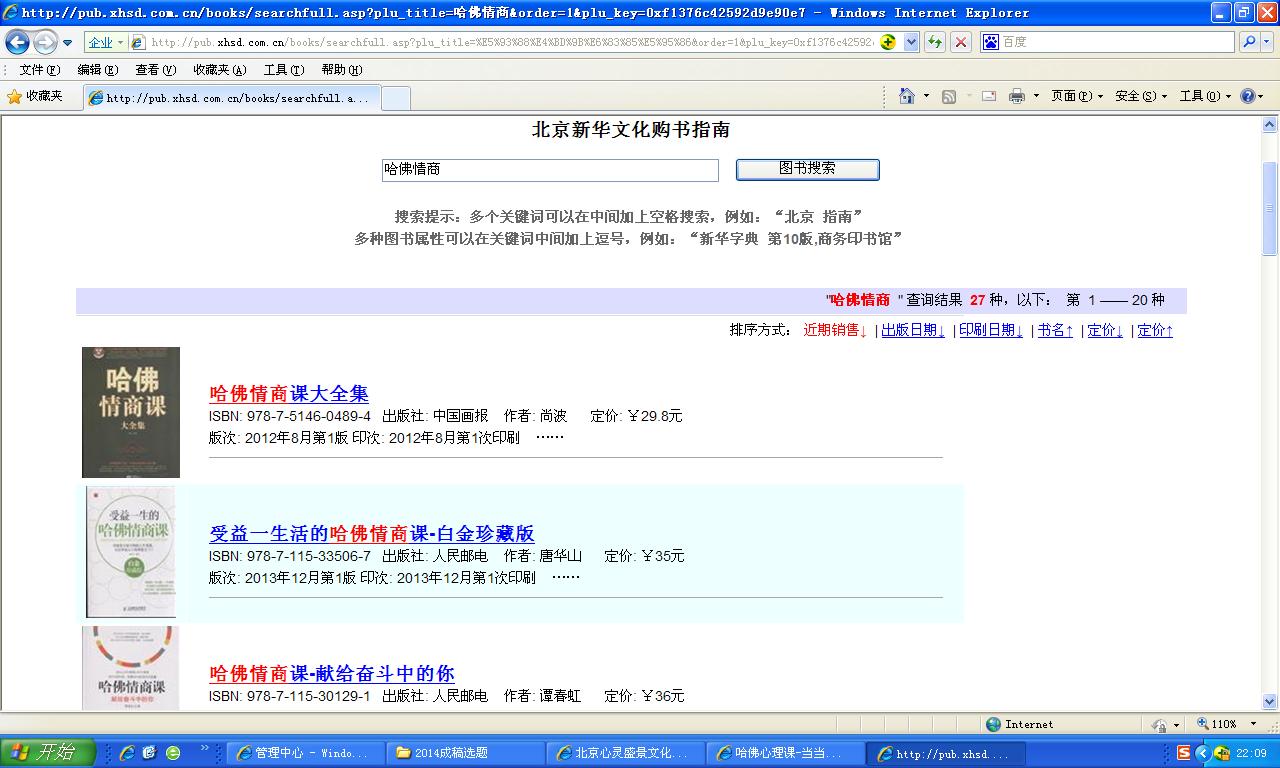Screen dimensions: 1280x768
Task: Stop loading with the red X icon
Action: (960, 42)
